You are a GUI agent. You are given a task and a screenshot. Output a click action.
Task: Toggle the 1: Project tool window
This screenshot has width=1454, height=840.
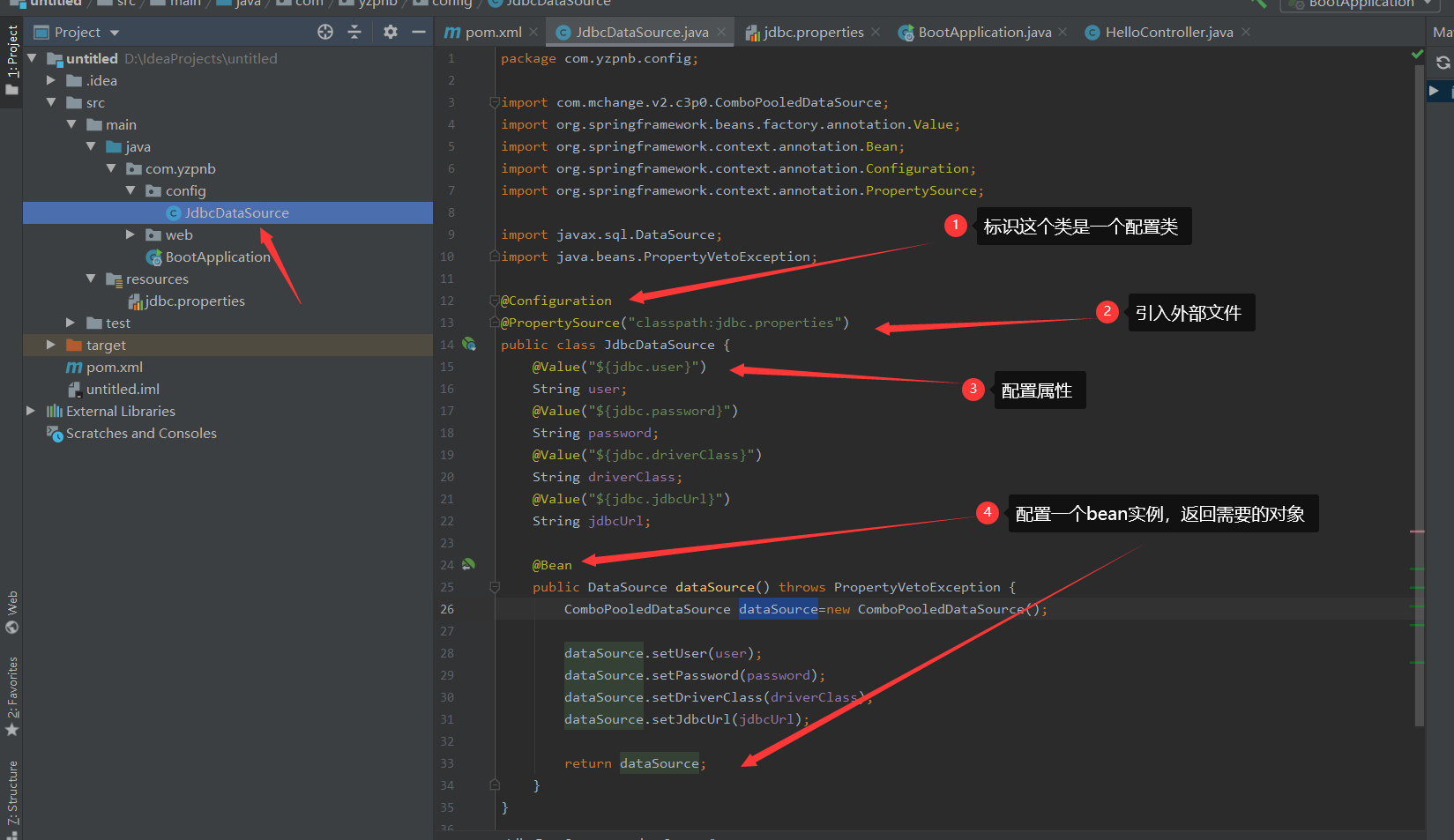pyautogui.click(x=11, y=60)
